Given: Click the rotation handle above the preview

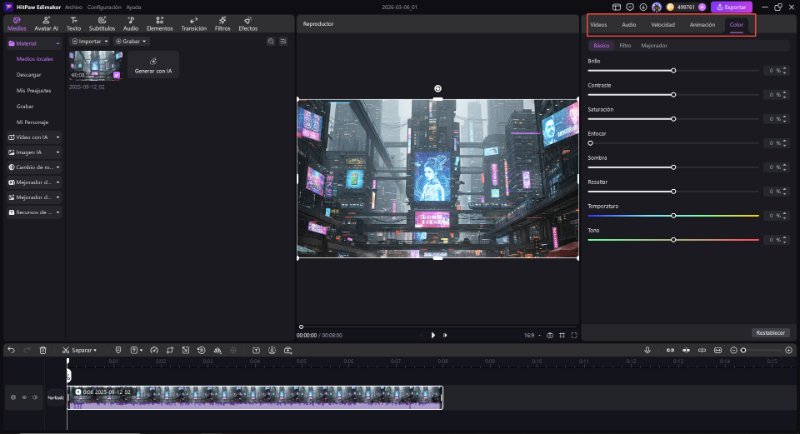Looking at the screenshot, I should 438,89.
